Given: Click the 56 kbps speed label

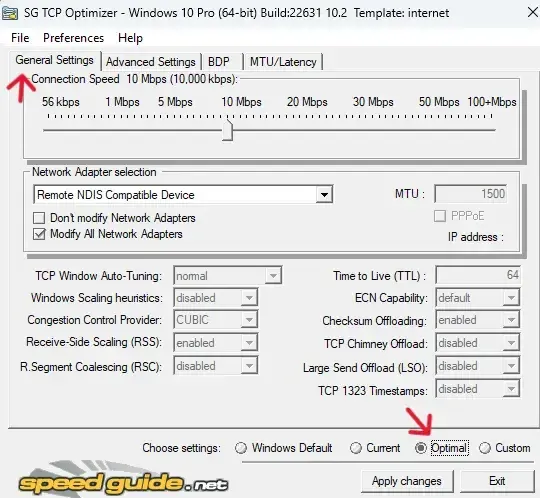Looking at the screenshot, I should point(61,102).
